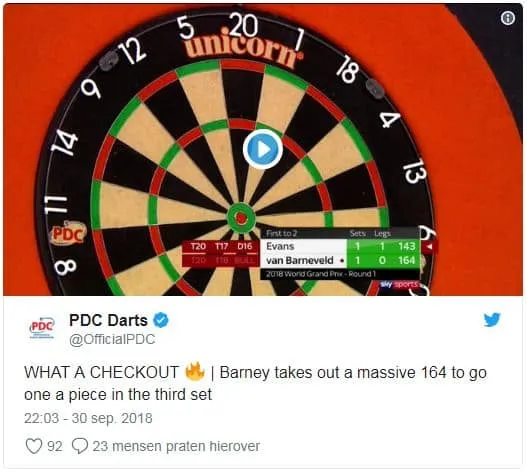
Task: Click the tweet text 'WHAT A CHECKOUT'
Action: pos(101,372)
